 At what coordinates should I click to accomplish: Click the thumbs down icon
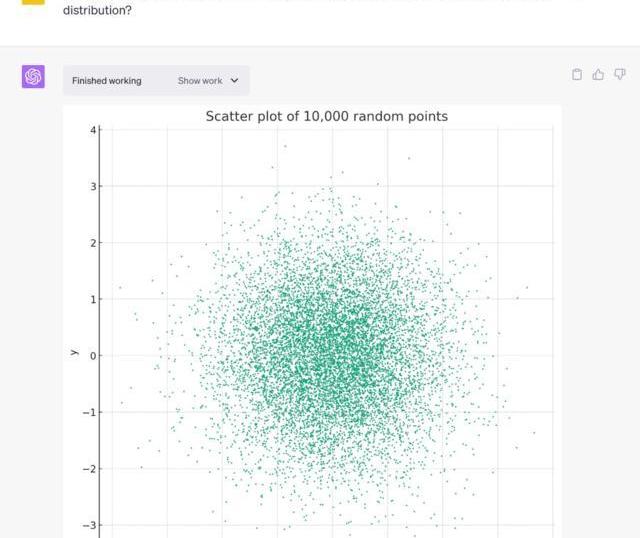pos(620,74)
